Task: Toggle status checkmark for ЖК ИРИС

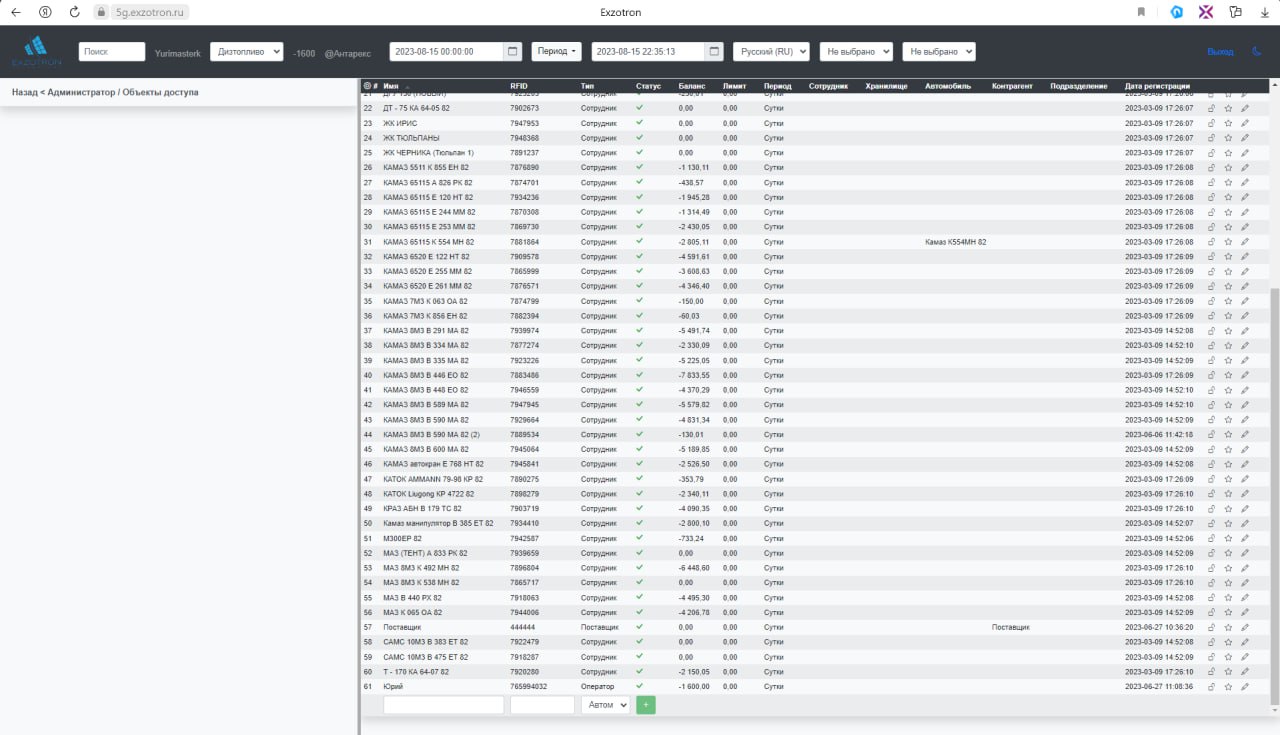Action: tap(639, 123)
